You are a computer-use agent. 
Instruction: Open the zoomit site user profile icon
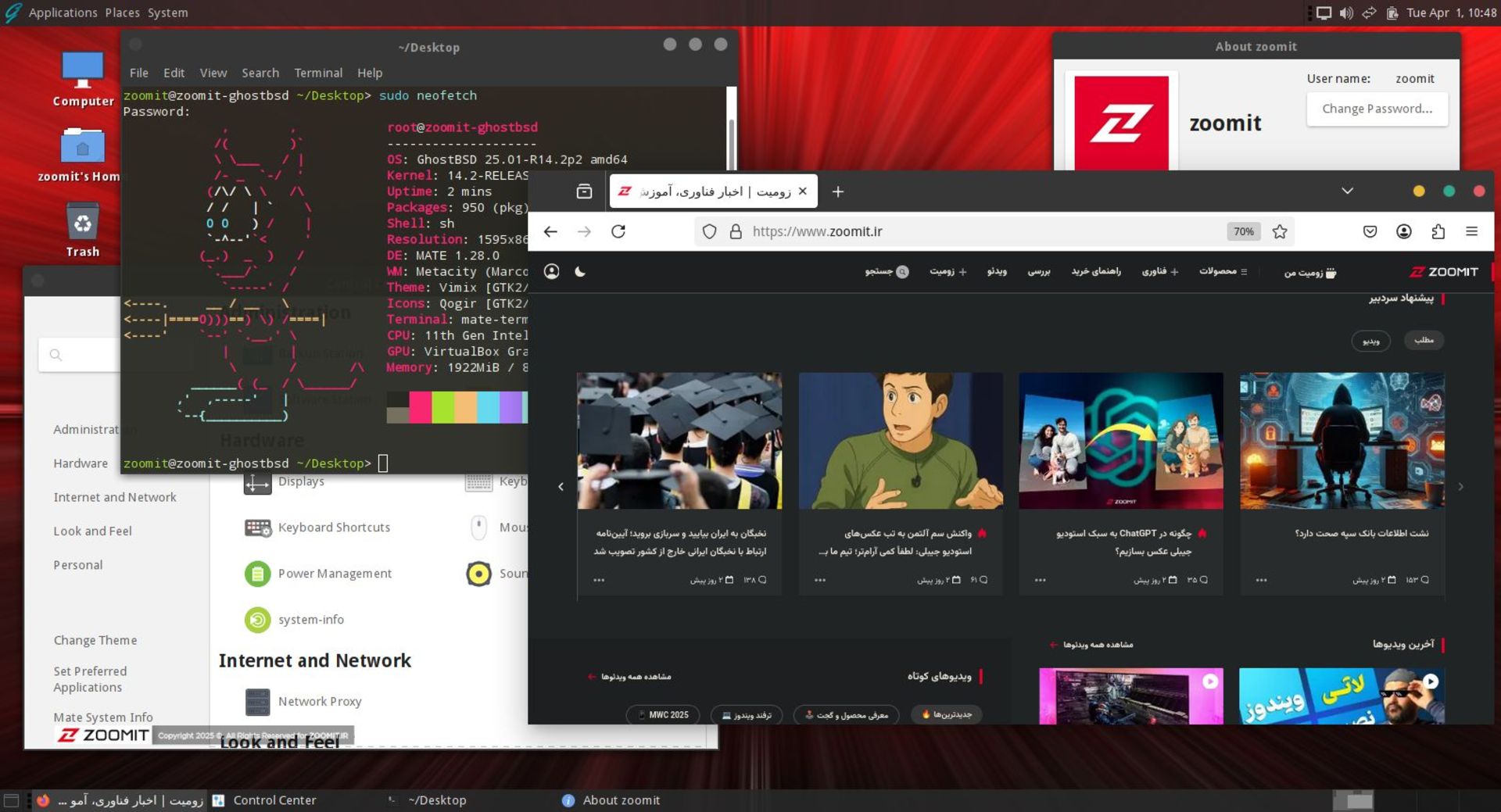pos(551,271)
